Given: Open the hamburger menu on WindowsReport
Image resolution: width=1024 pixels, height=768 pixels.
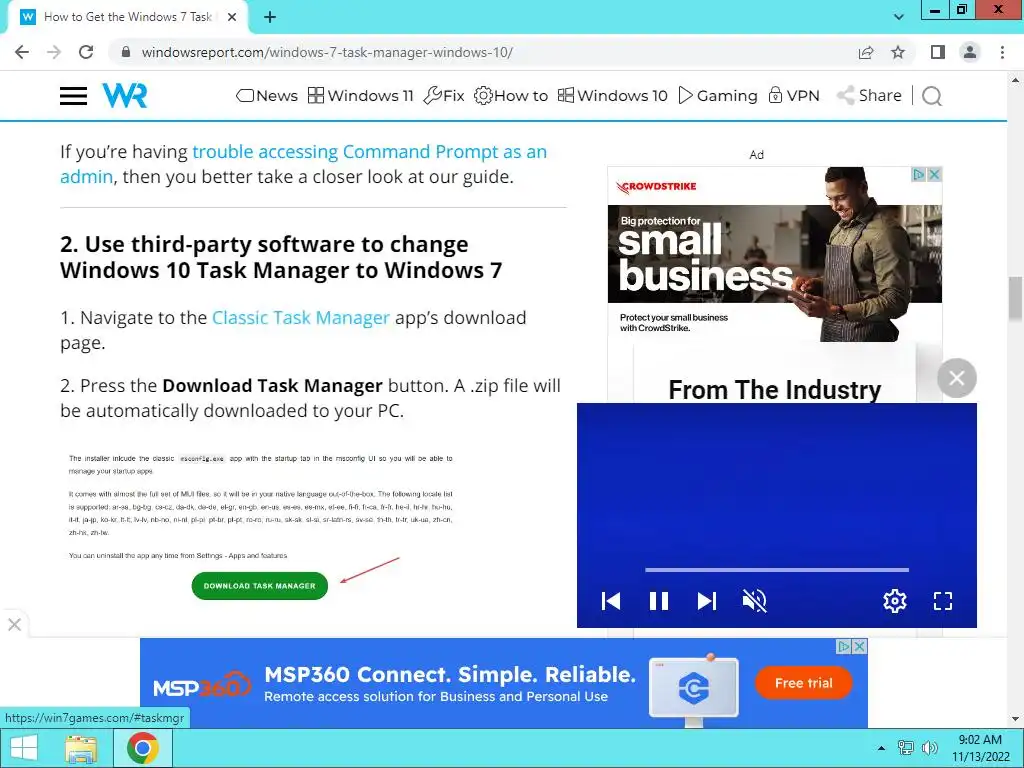Looking at the screenshot, I should tap(73, 96).
